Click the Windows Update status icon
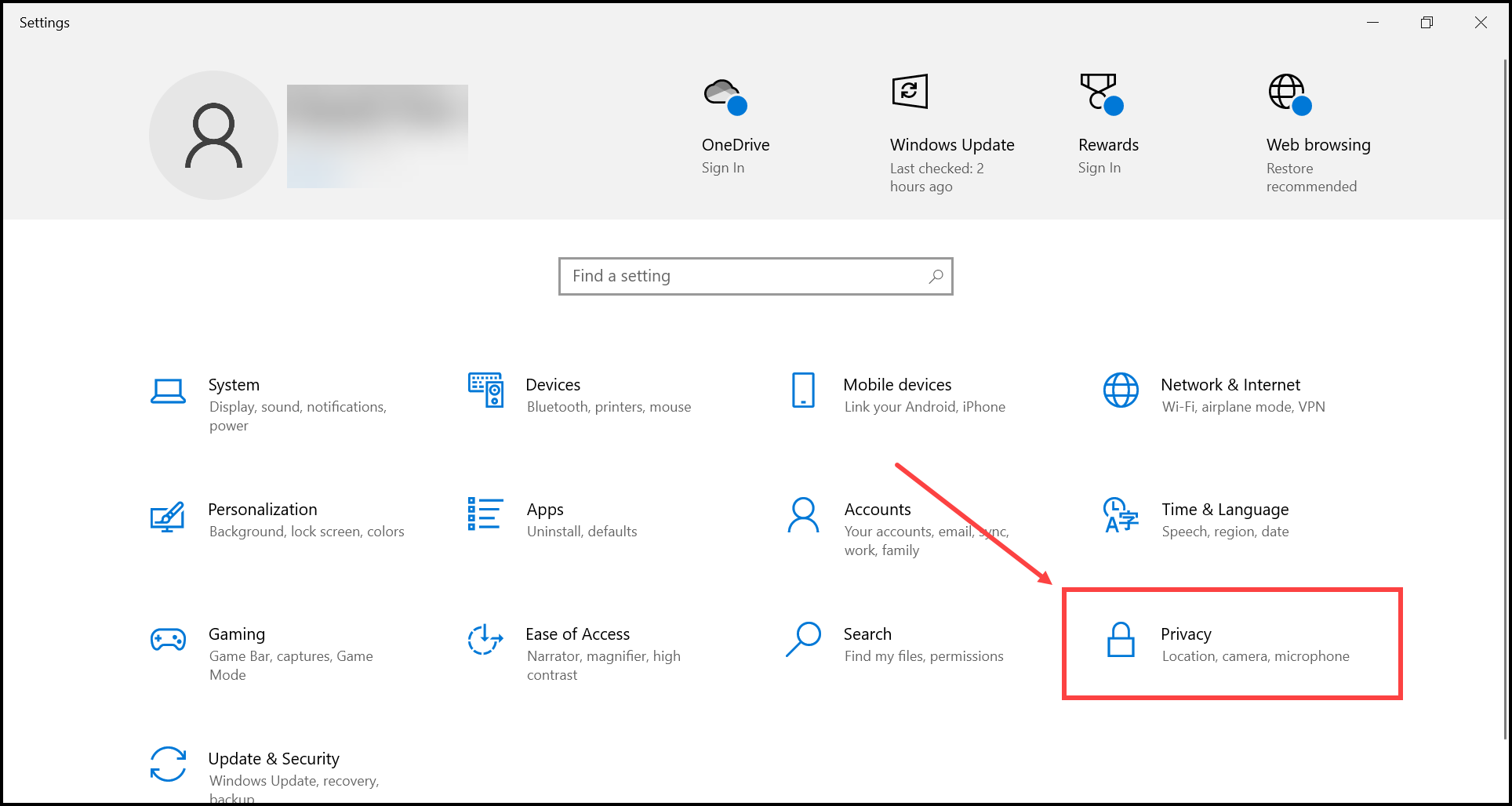The height and width of the screenshot is (806, 1512). (x=910, y=91)
